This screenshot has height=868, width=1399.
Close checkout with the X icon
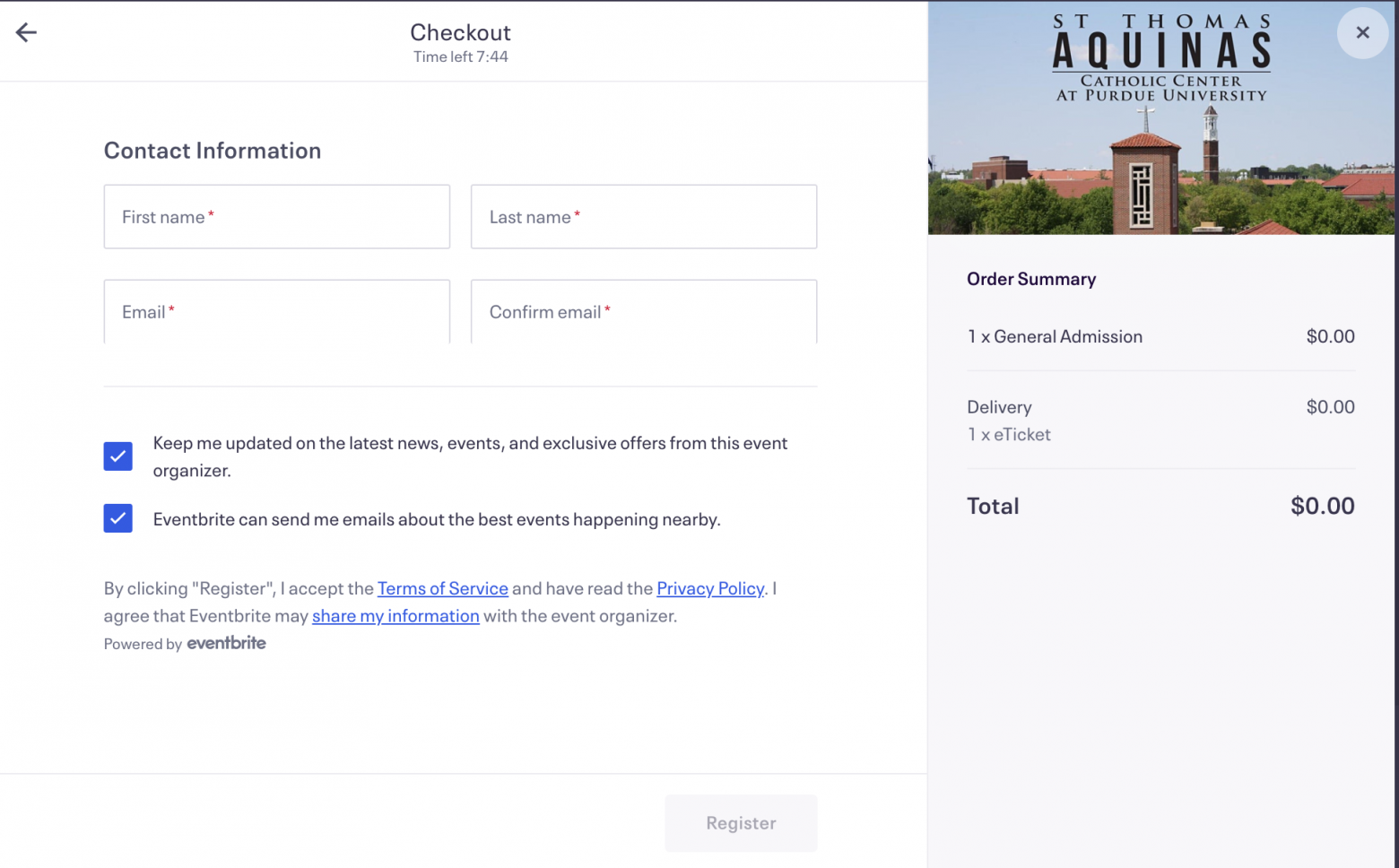(1362, 33)
